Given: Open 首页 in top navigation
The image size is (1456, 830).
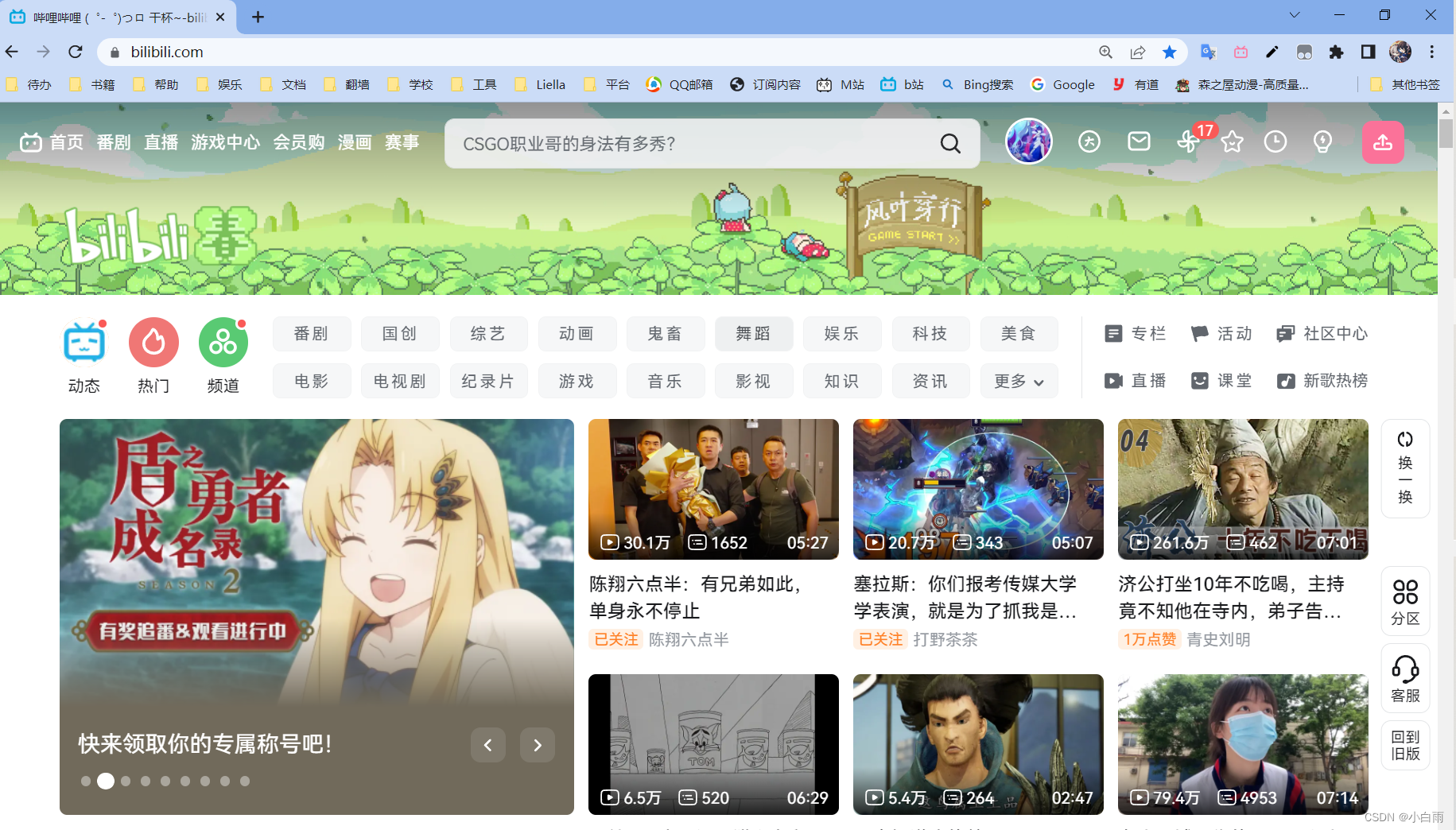Looking at the screenshot, I should click(66, 142).
